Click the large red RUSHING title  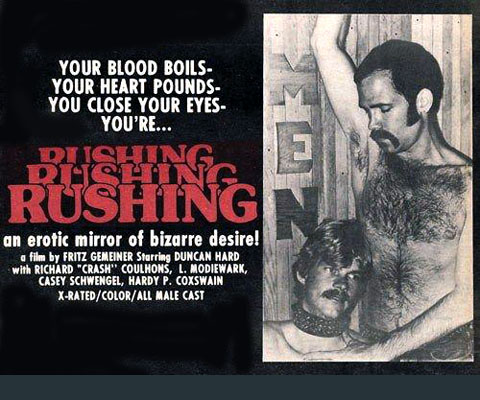click(x=133, y=204)
